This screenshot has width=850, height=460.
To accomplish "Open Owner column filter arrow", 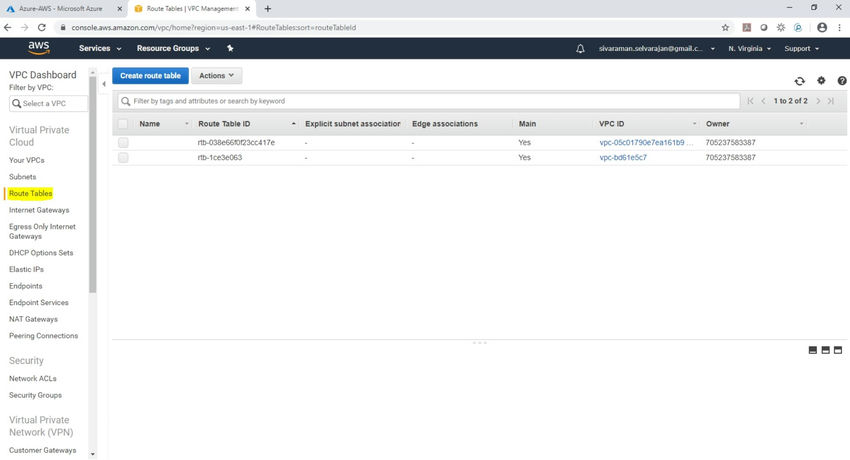I will (801, 124).
